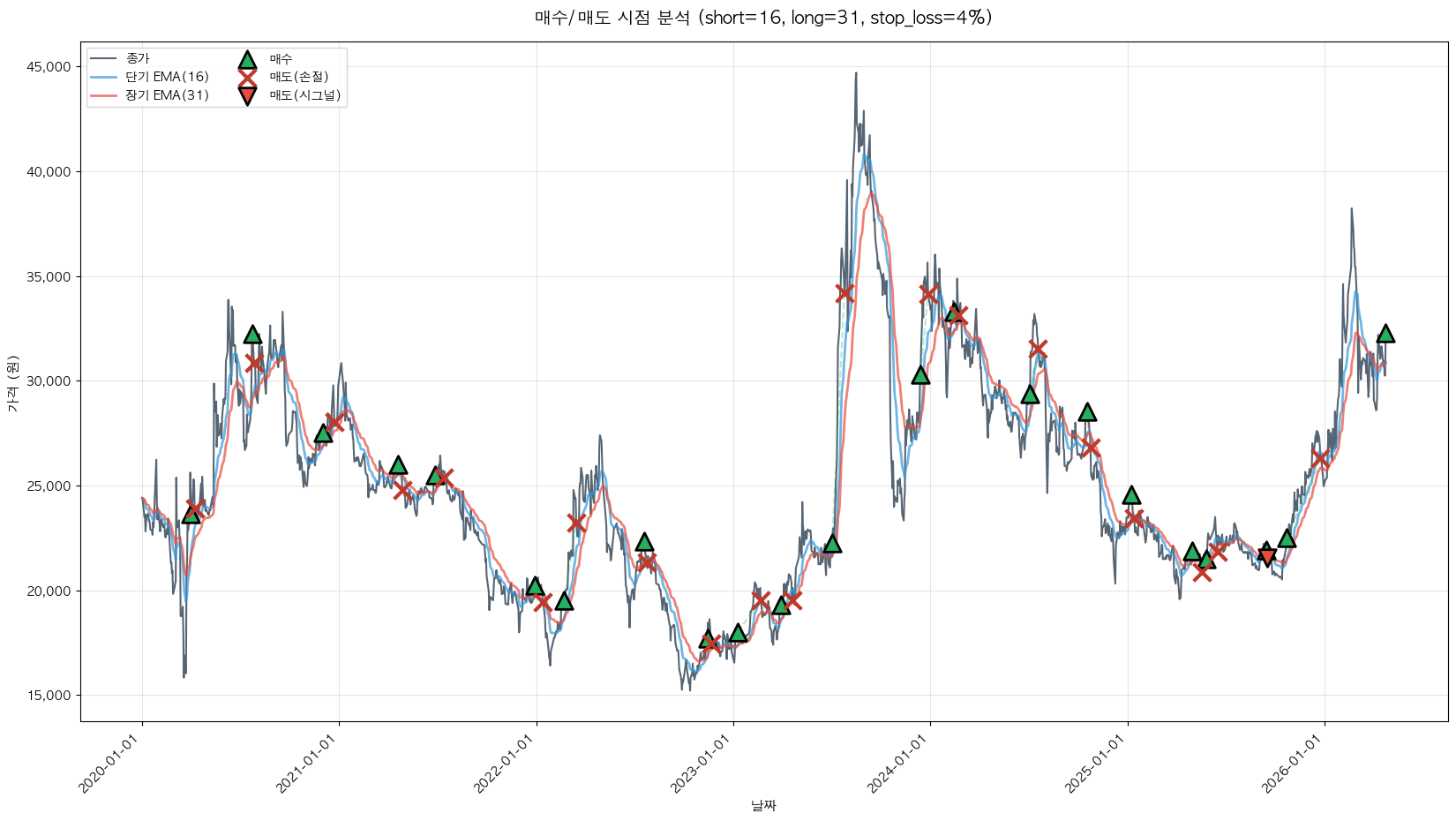
Task: Click the gray 종가 line sample in legend
Action: [x=104, y=59]
